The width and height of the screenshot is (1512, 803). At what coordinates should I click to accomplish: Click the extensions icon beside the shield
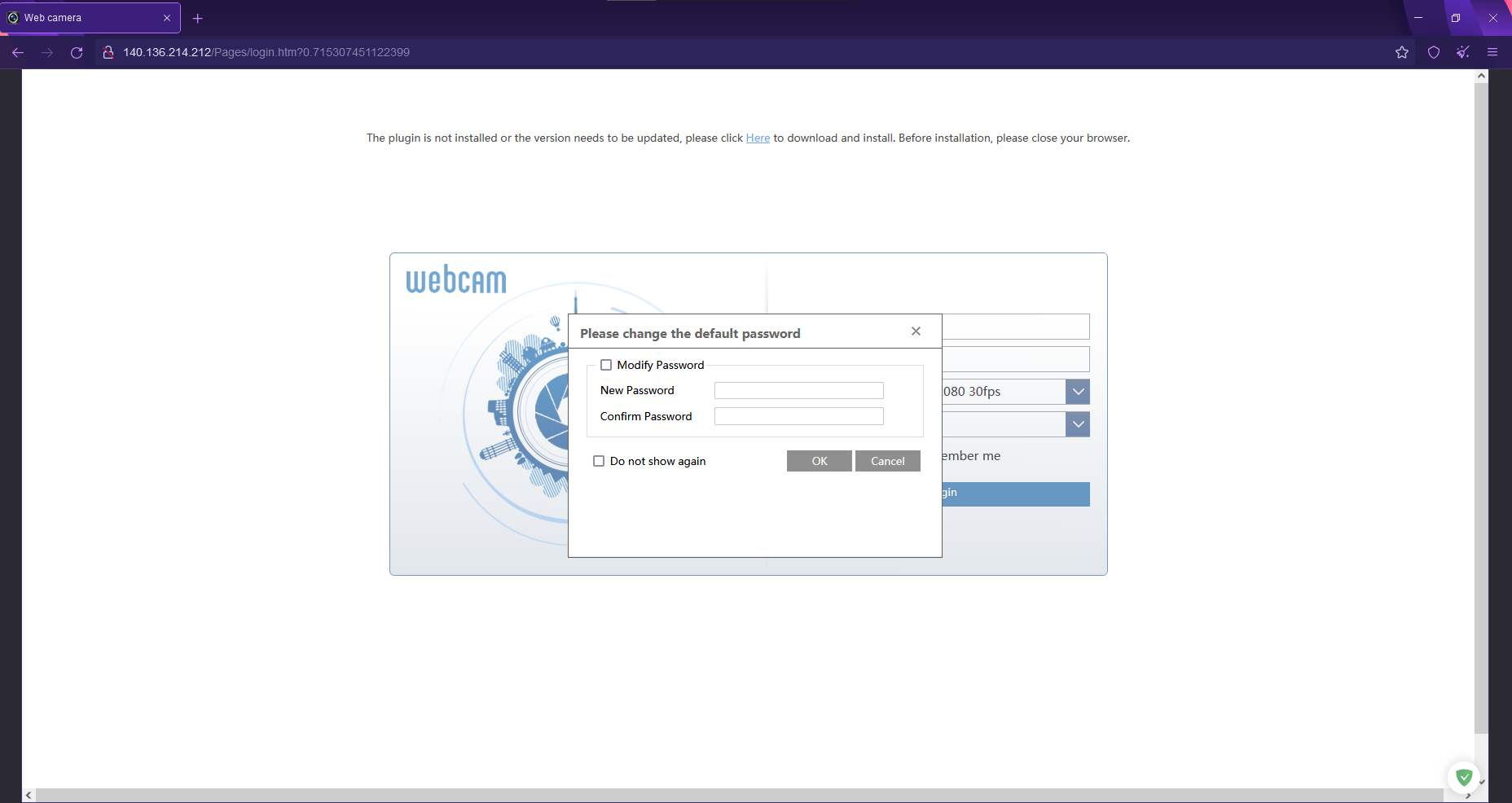pos(1463,52)
